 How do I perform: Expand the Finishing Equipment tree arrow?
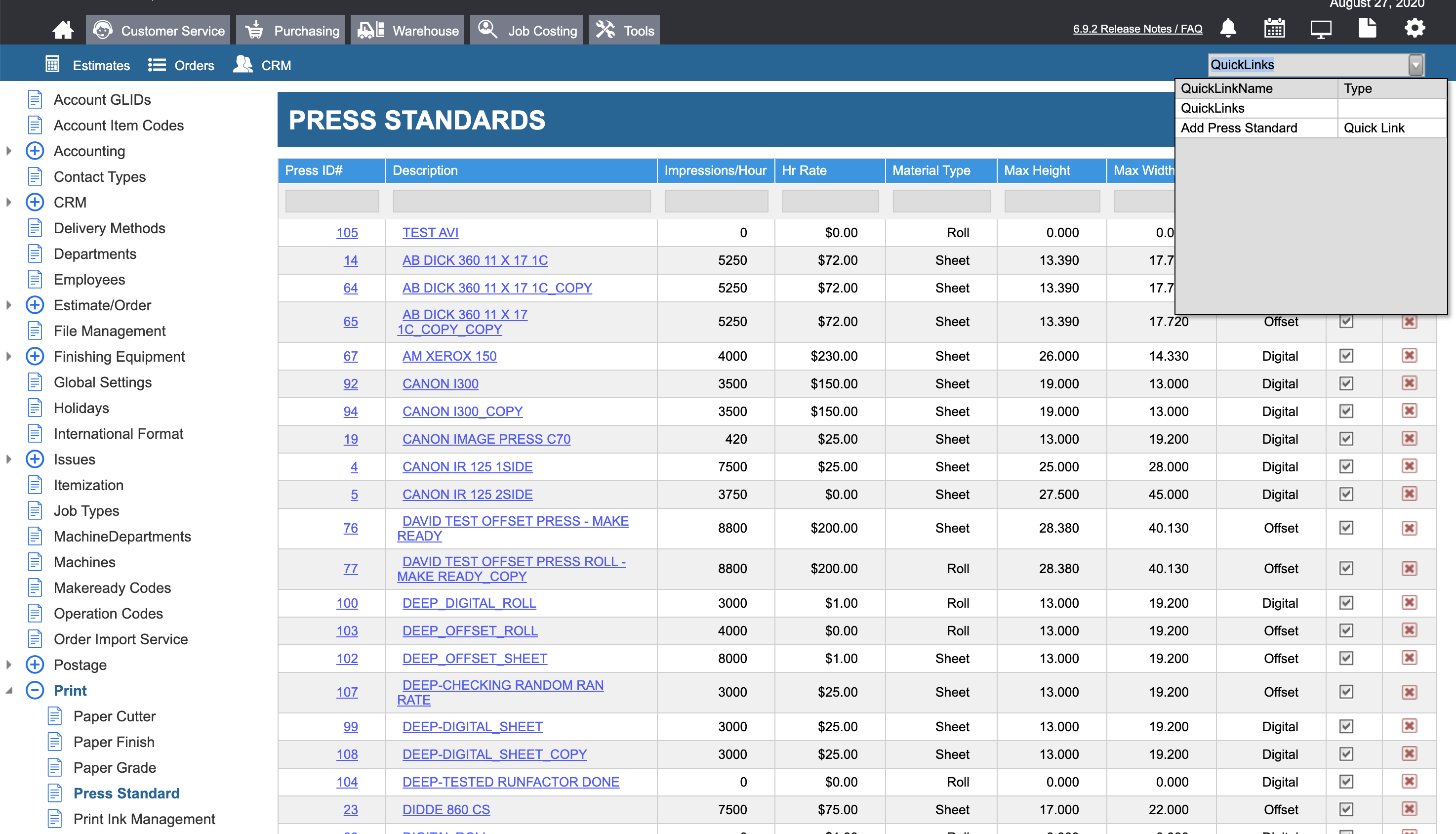(8, 356)
